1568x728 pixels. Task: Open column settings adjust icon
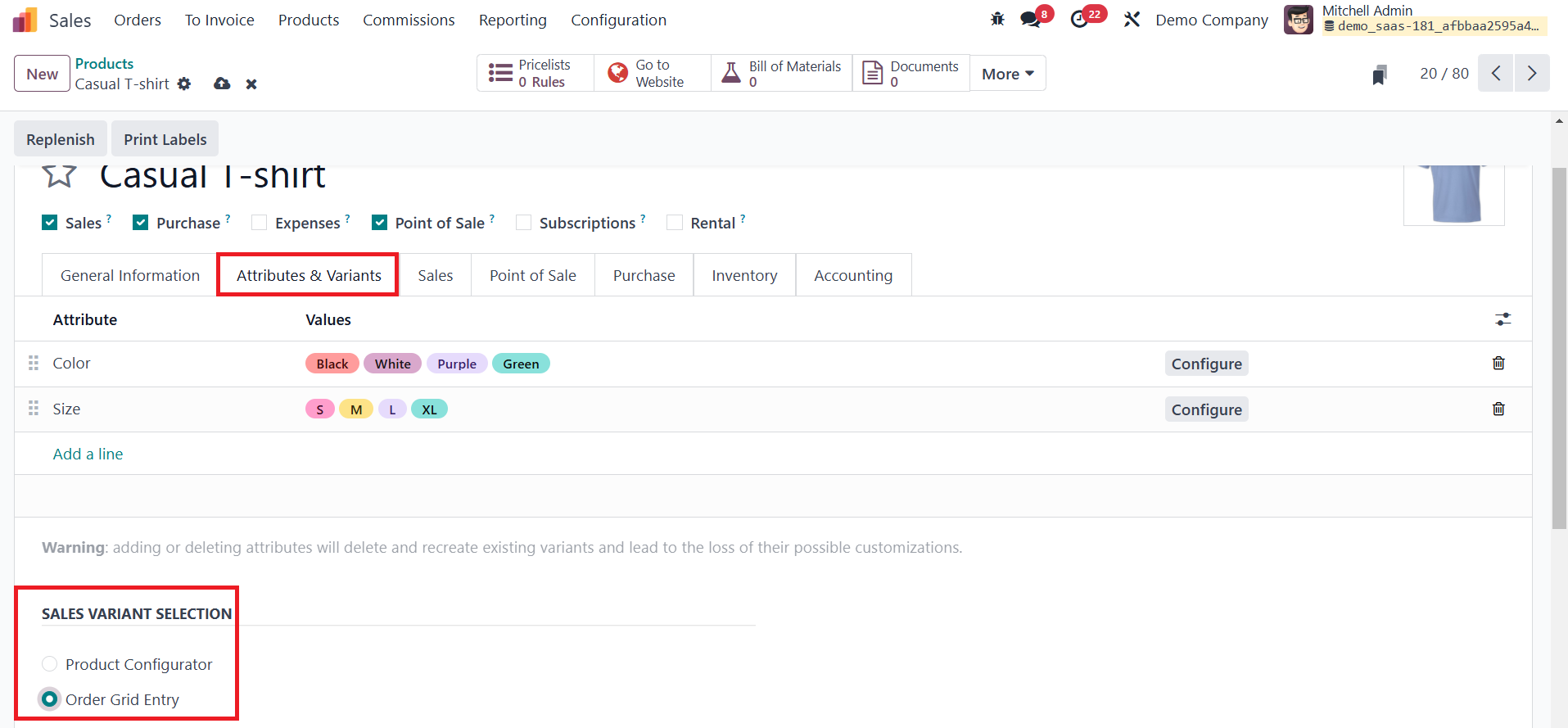coord(1502,319)
